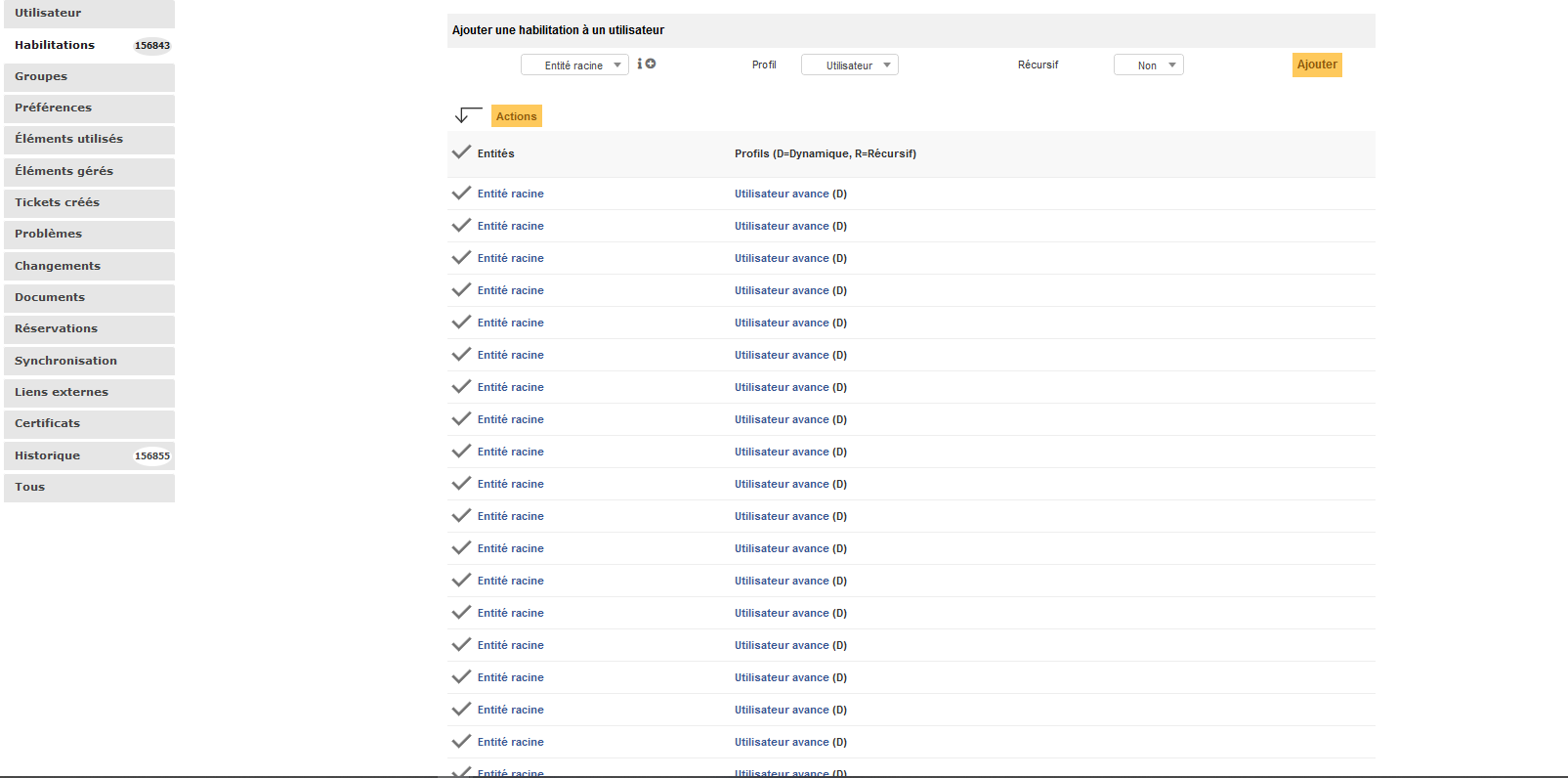Show the Éléments gérés tab
The image size is (1568, 778).
89,171
